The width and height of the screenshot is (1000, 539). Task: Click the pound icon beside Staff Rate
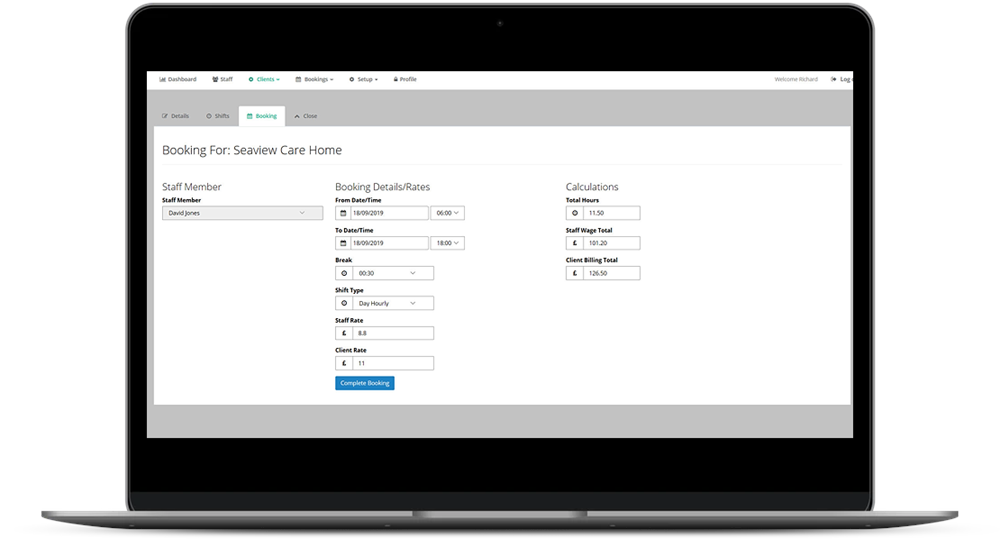tap(343, 333)
